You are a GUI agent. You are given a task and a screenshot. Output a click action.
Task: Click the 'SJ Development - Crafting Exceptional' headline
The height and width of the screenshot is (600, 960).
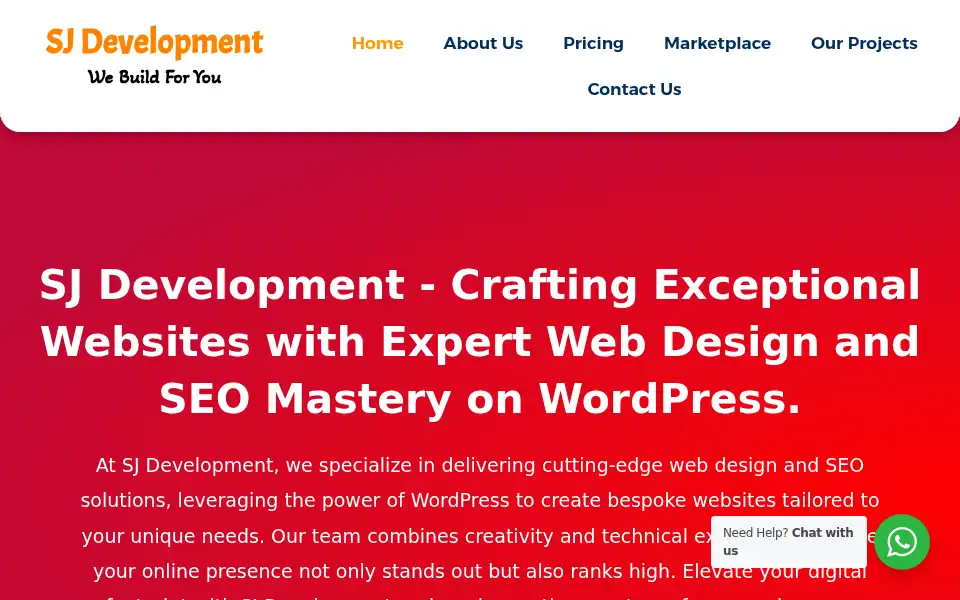(x=480, y=342)
